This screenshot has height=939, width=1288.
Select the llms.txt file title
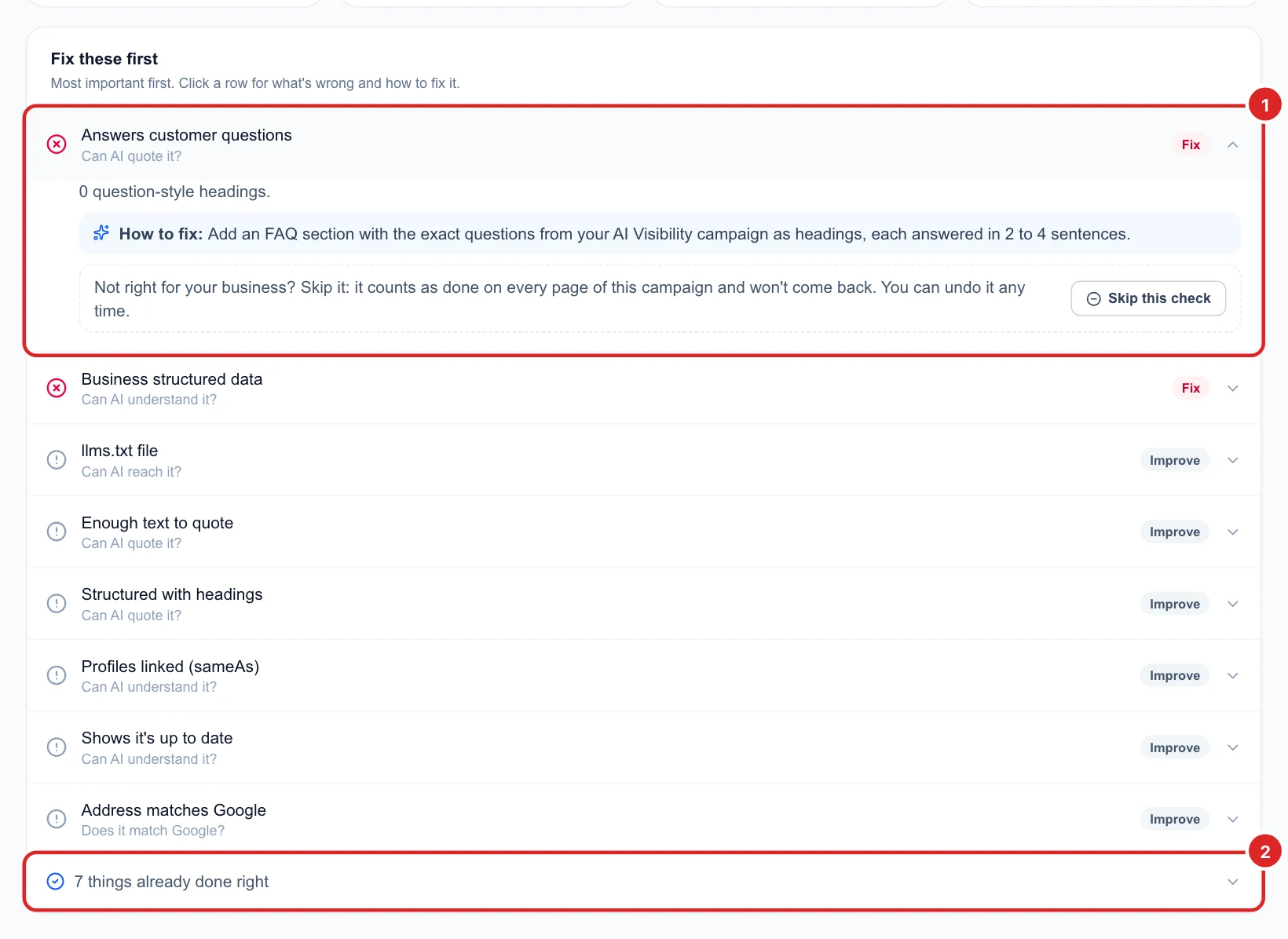click(x=119, y=451)
